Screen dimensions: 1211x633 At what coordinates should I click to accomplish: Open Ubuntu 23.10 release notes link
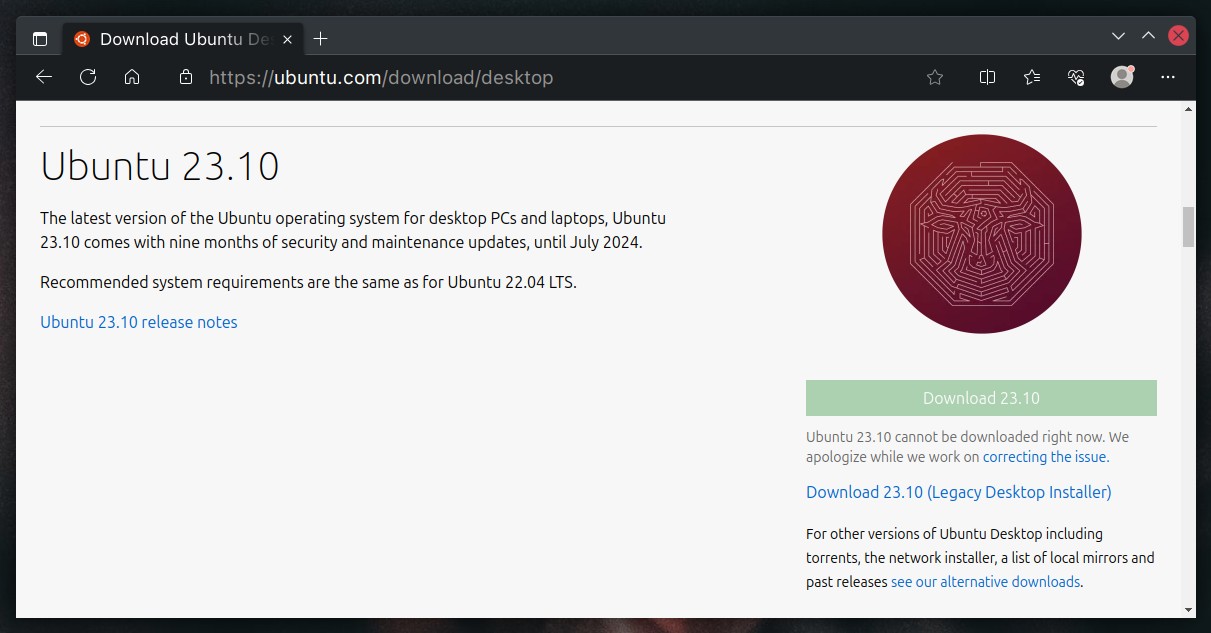point(139,322)
